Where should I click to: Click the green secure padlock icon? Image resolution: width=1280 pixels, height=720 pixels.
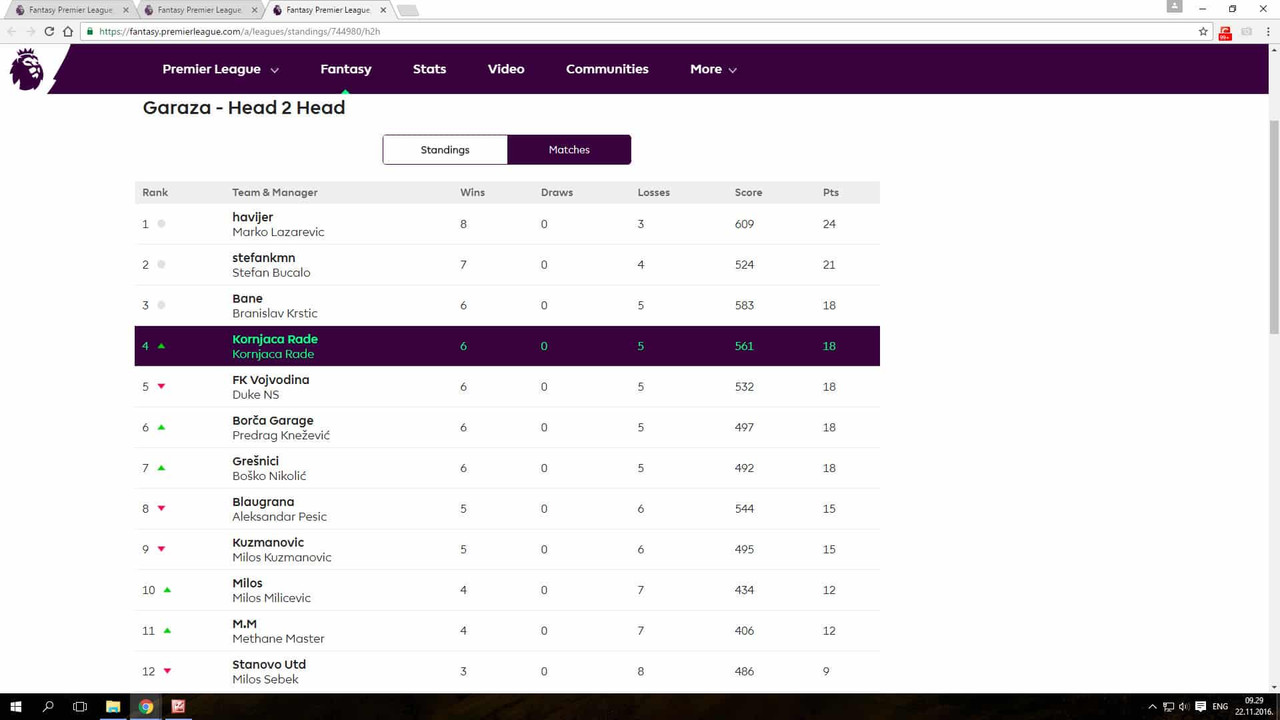[x=90, y=31]
